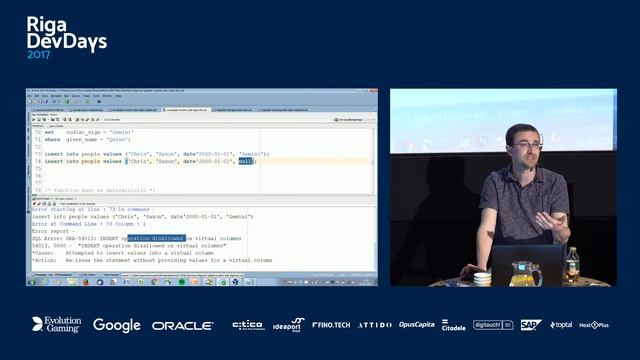The image size is (640, 360).
Task: Click the Clear eraser icon in worksheet toolbar
Action: coord(87,120)
